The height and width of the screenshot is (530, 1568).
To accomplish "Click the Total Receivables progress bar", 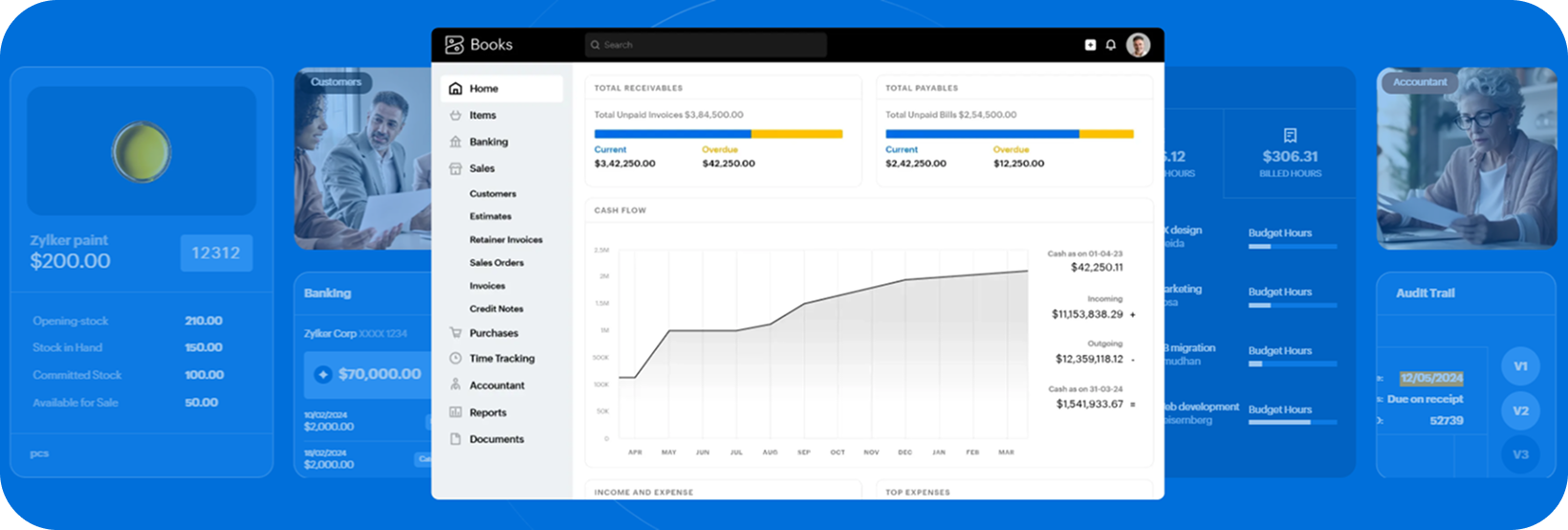I will [x=718, y=135].
